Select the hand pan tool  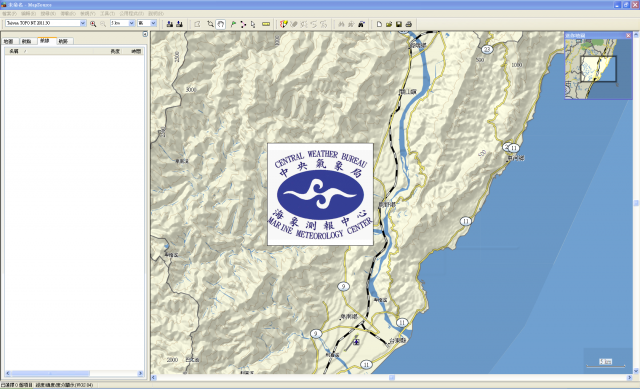[220, 24]
